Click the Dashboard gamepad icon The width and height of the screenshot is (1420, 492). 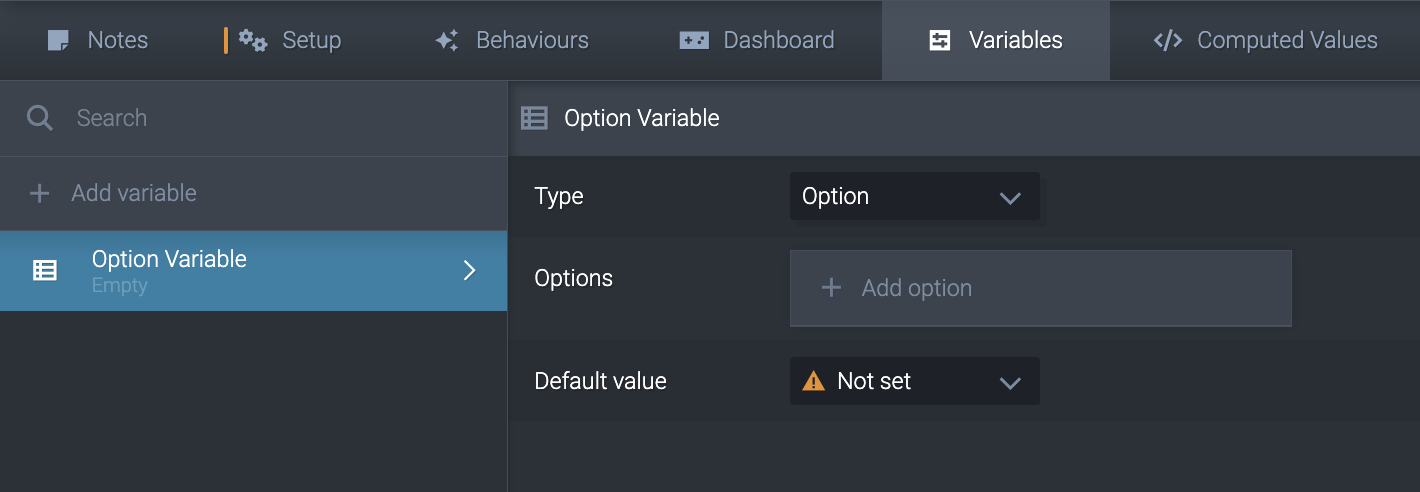(694, 41)
